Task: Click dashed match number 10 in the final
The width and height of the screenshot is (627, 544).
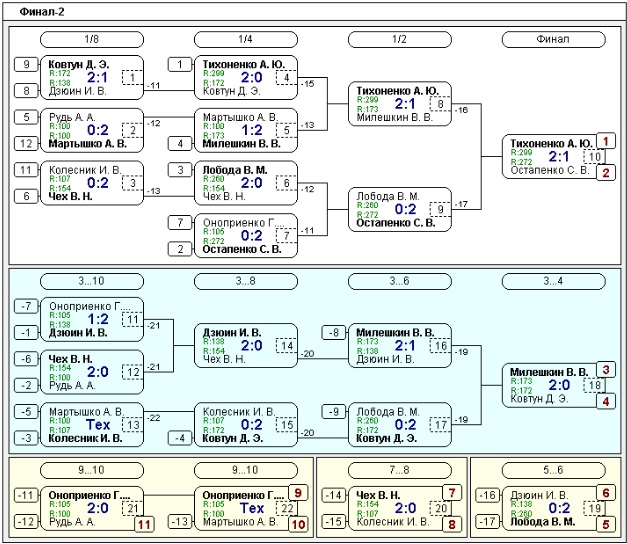Action: pos(594,156)
